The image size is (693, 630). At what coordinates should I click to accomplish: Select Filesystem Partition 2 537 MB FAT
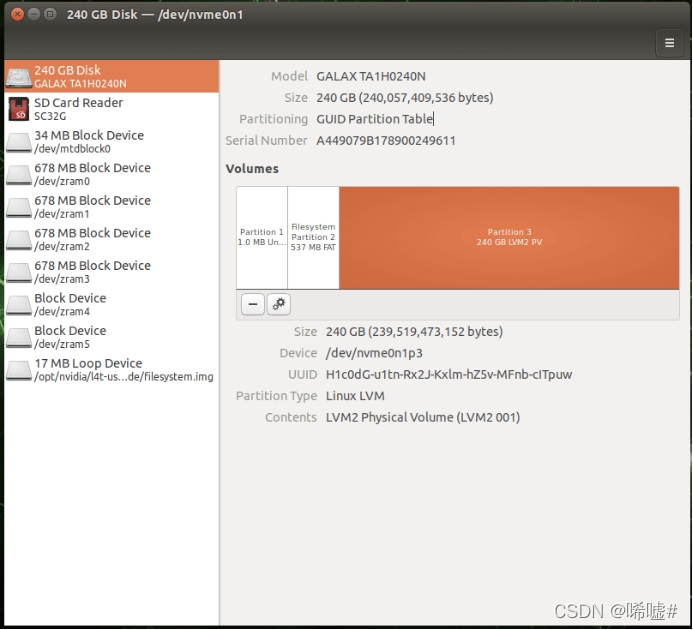(313, 238)
